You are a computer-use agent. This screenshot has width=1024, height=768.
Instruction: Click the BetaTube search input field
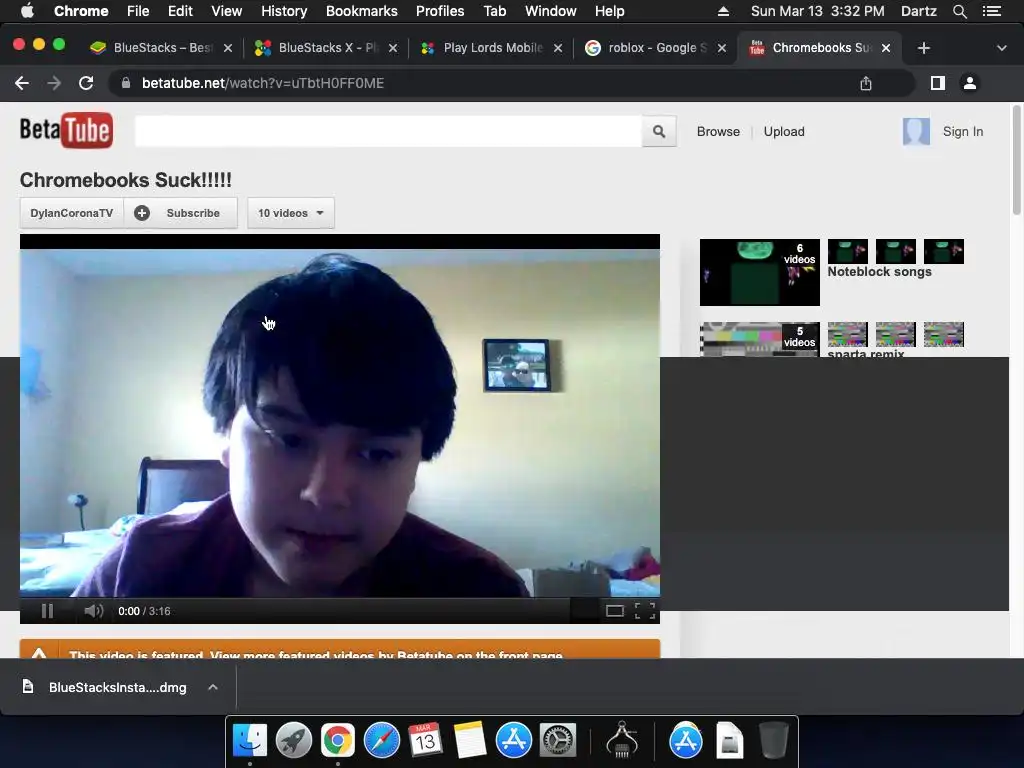pos(389,131)
